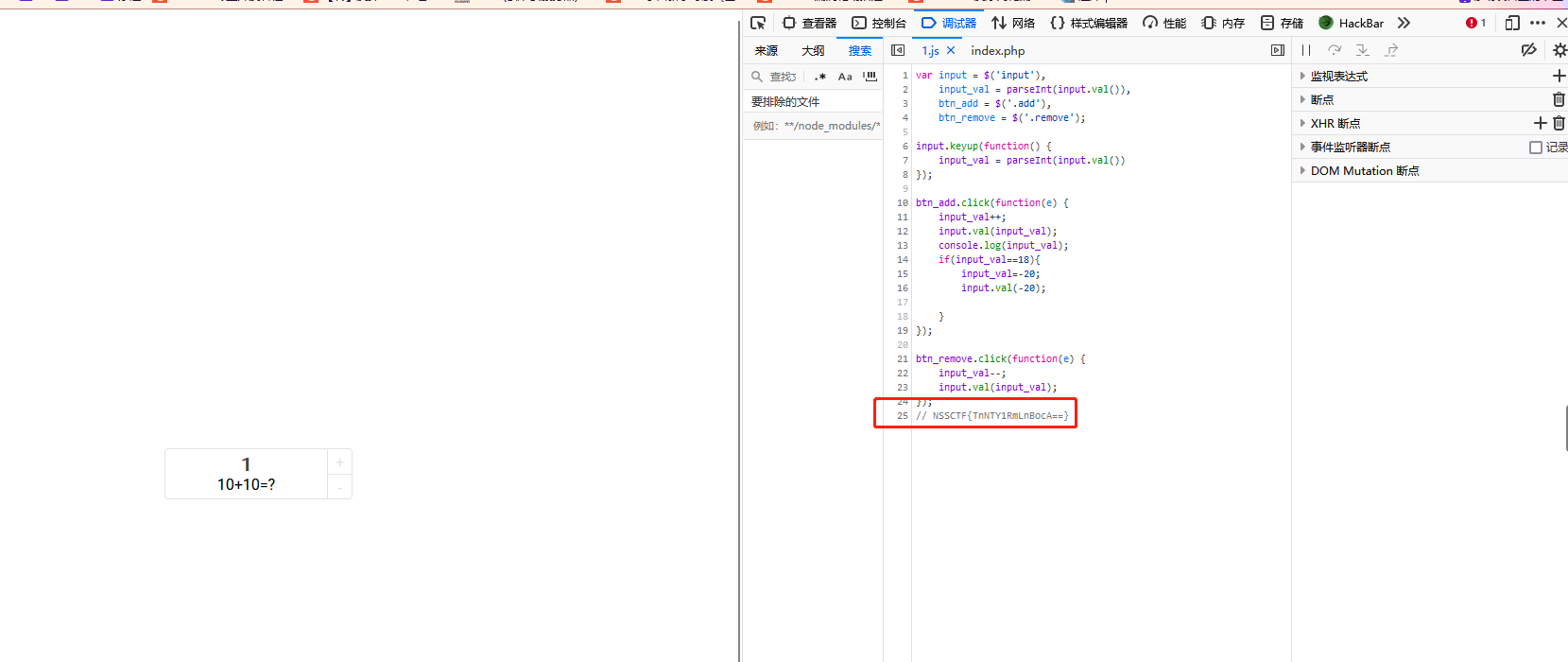The image size is (1568, 662).
Task: Expand the 监视表达式 watch expressions section
Action: click(x=1338, y=76)
